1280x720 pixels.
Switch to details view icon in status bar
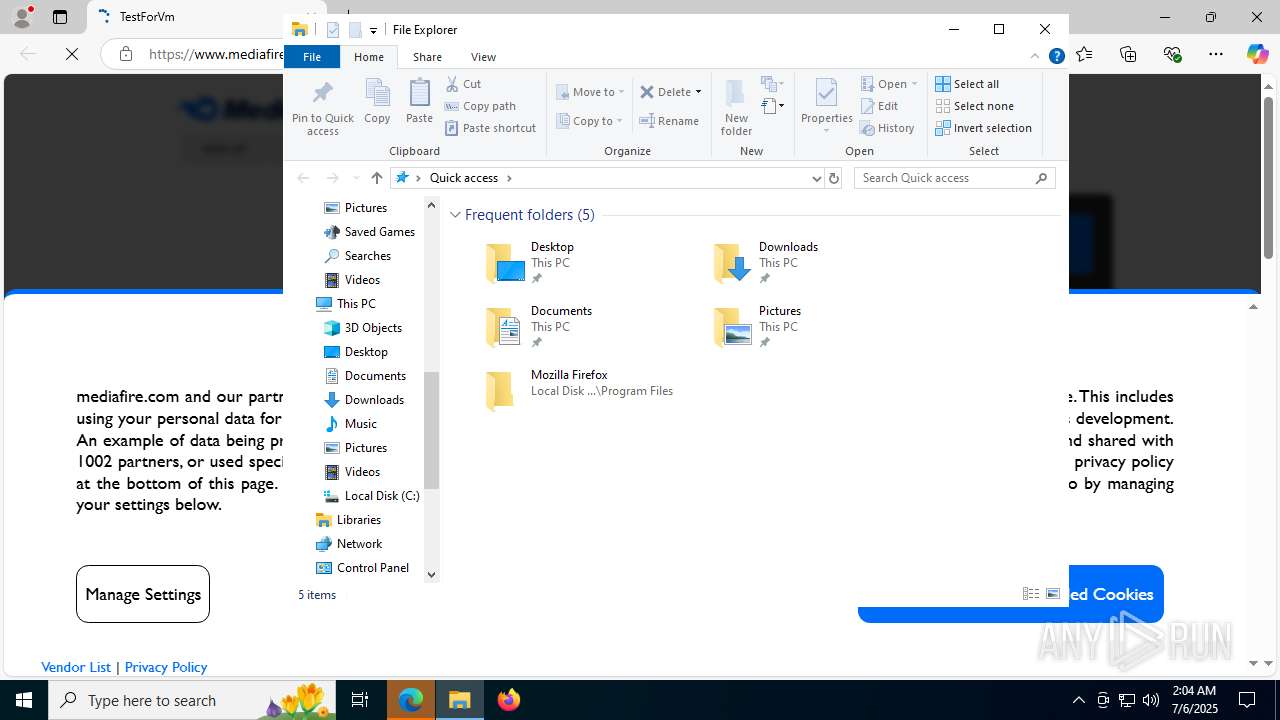coord(1031,594)
